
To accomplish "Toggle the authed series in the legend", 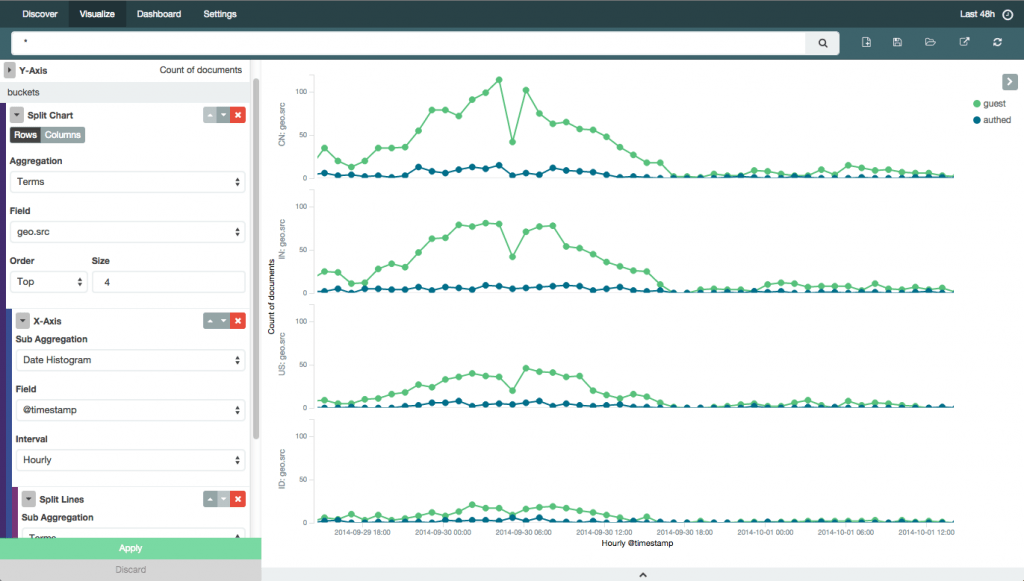I will 996,119.
